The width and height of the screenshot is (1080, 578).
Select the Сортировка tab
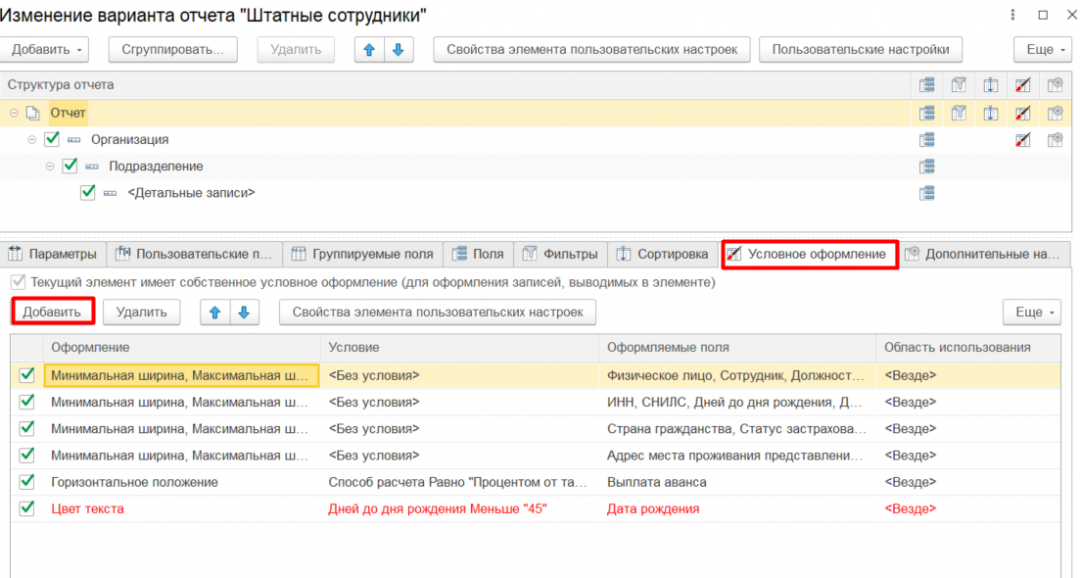click(663, 254)
